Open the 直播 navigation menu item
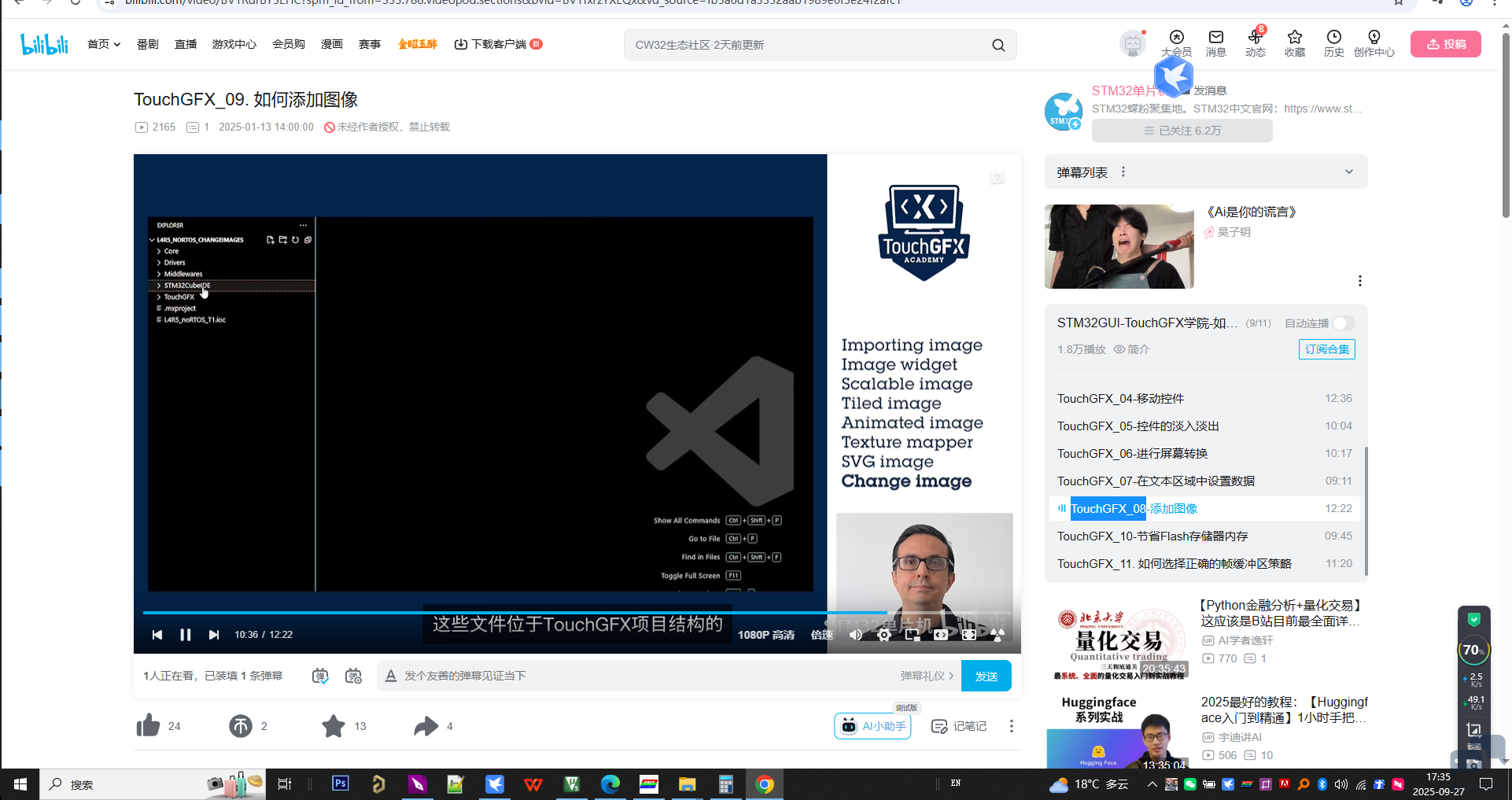 pos(186,44)
